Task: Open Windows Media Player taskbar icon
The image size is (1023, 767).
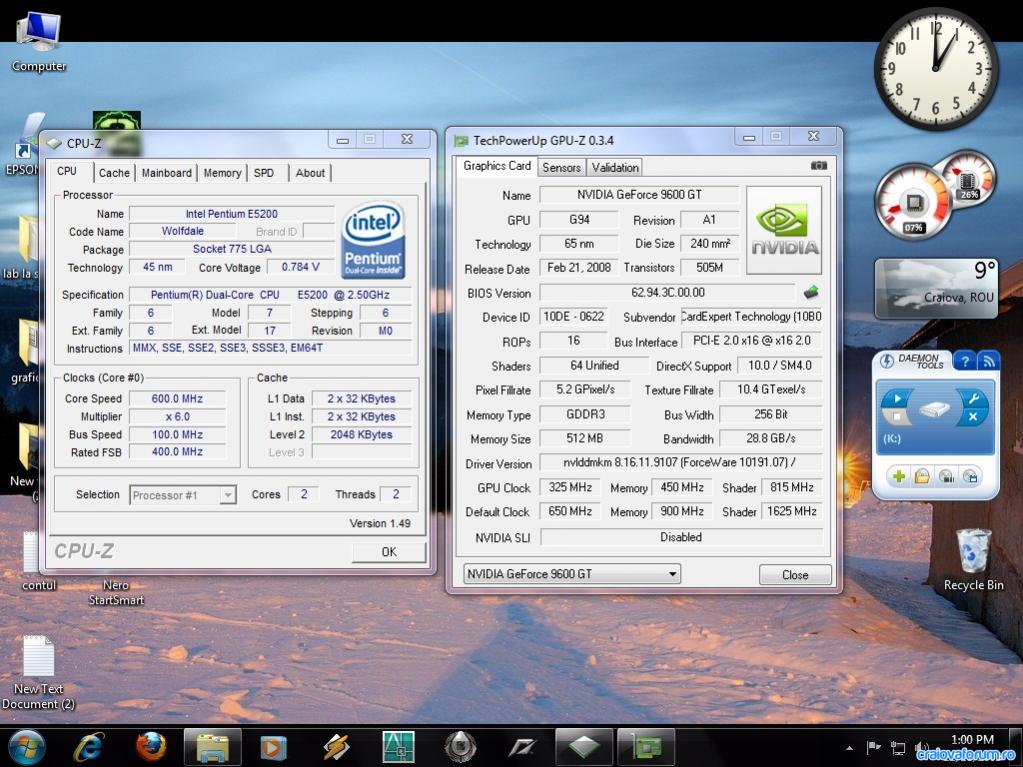Action: point(273,747)
